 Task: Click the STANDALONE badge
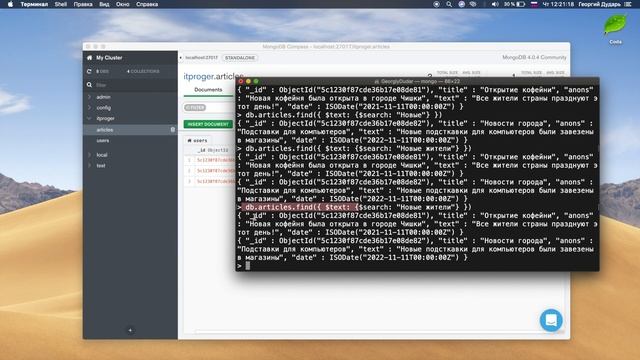[240, 58]
